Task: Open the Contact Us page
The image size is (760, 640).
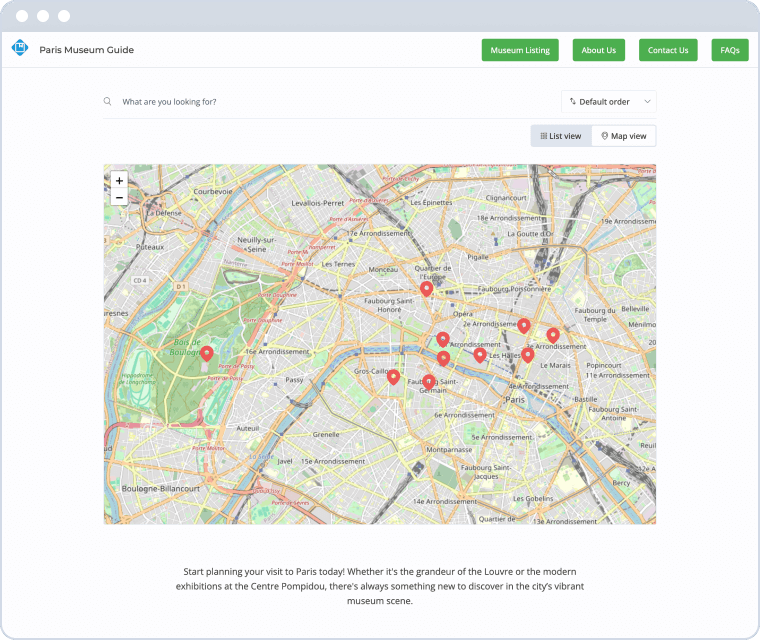Action: 668,50
